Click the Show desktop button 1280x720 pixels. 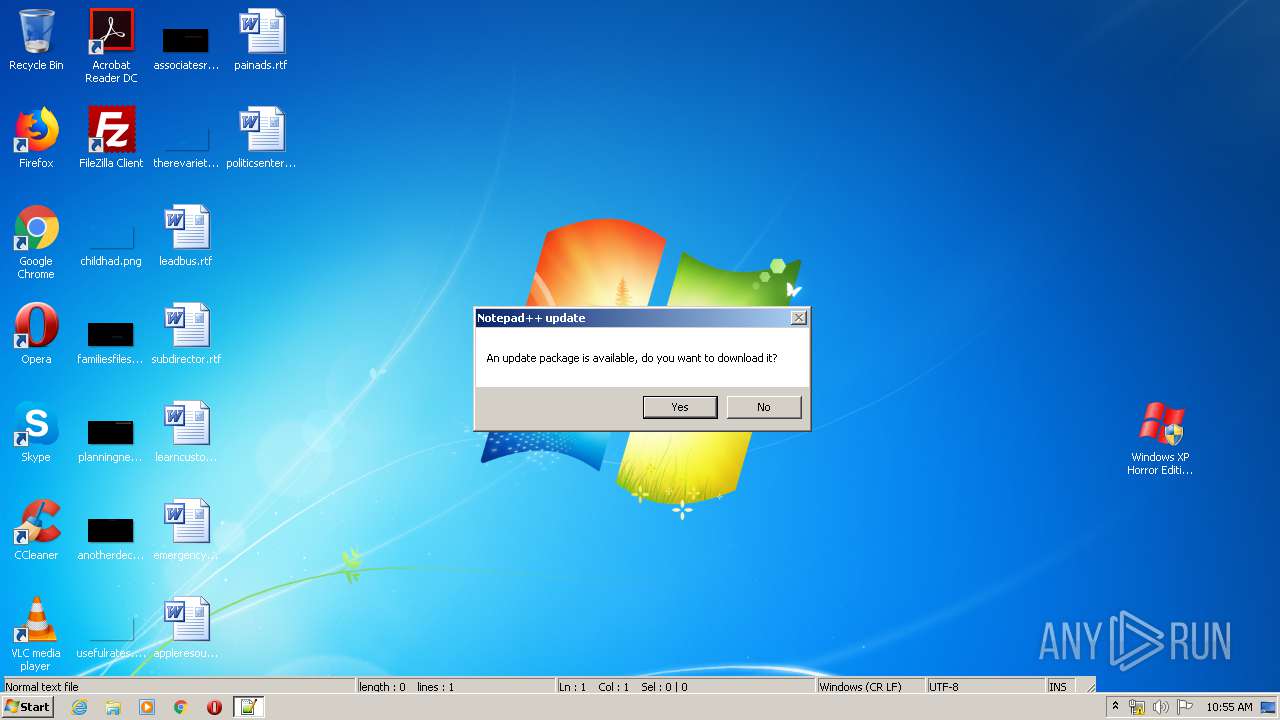point(1269,707)
